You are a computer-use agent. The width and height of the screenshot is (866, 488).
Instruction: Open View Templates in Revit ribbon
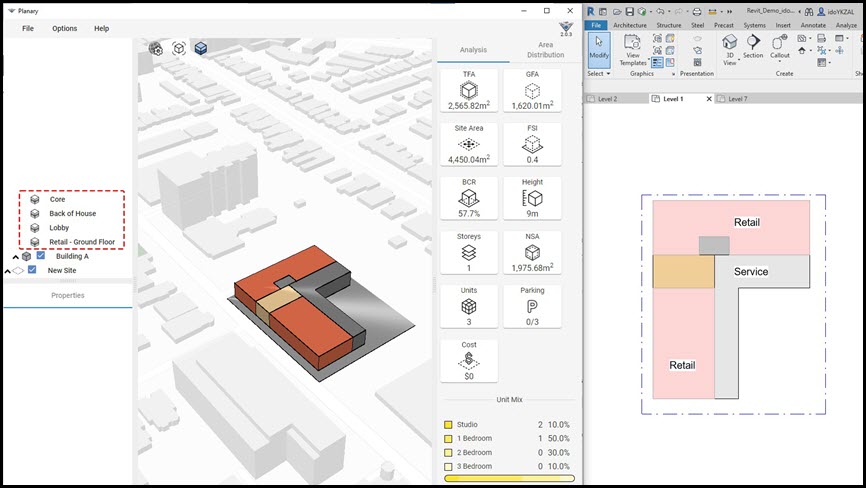[x=633, y=51]
